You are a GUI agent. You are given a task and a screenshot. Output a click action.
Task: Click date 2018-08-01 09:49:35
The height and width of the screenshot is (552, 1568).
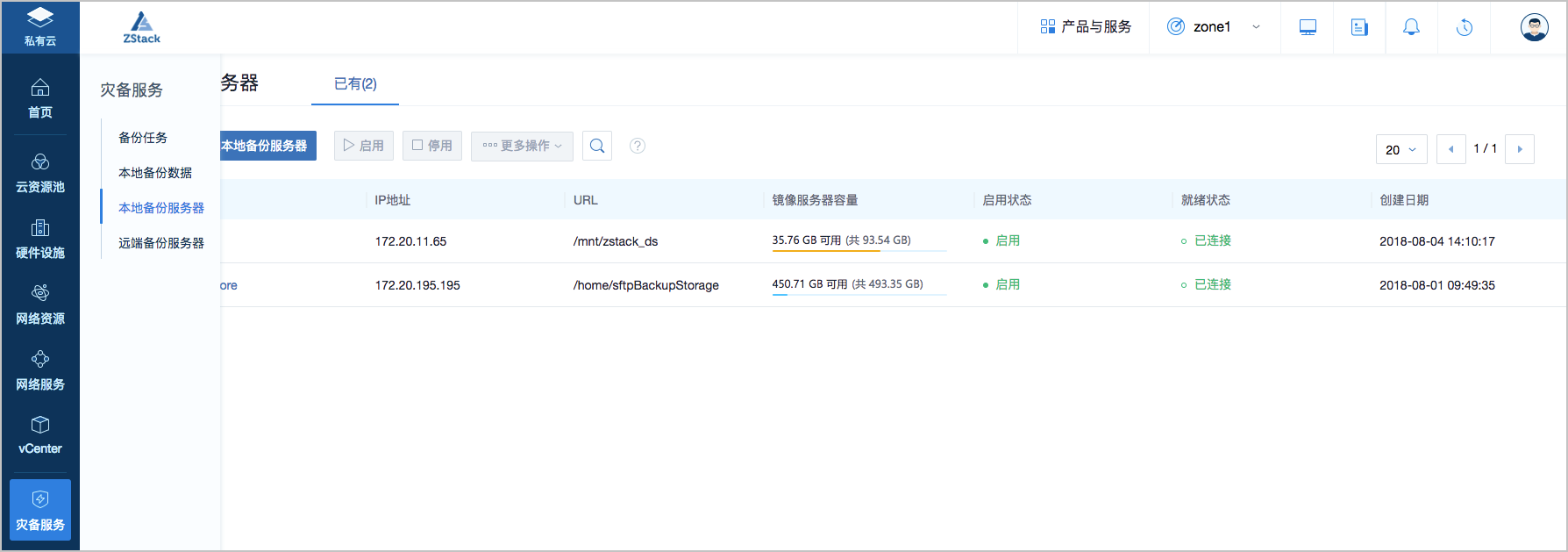[1437, 285]
